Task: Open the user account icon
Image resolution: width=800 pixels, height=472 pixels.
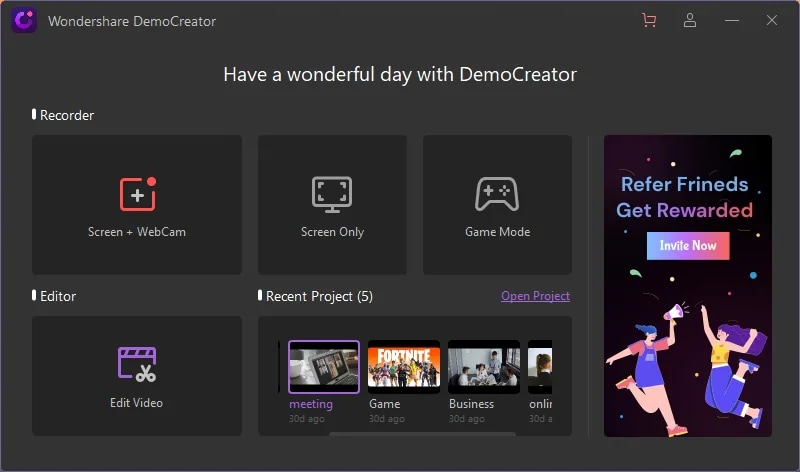Action: pos(690,20)
